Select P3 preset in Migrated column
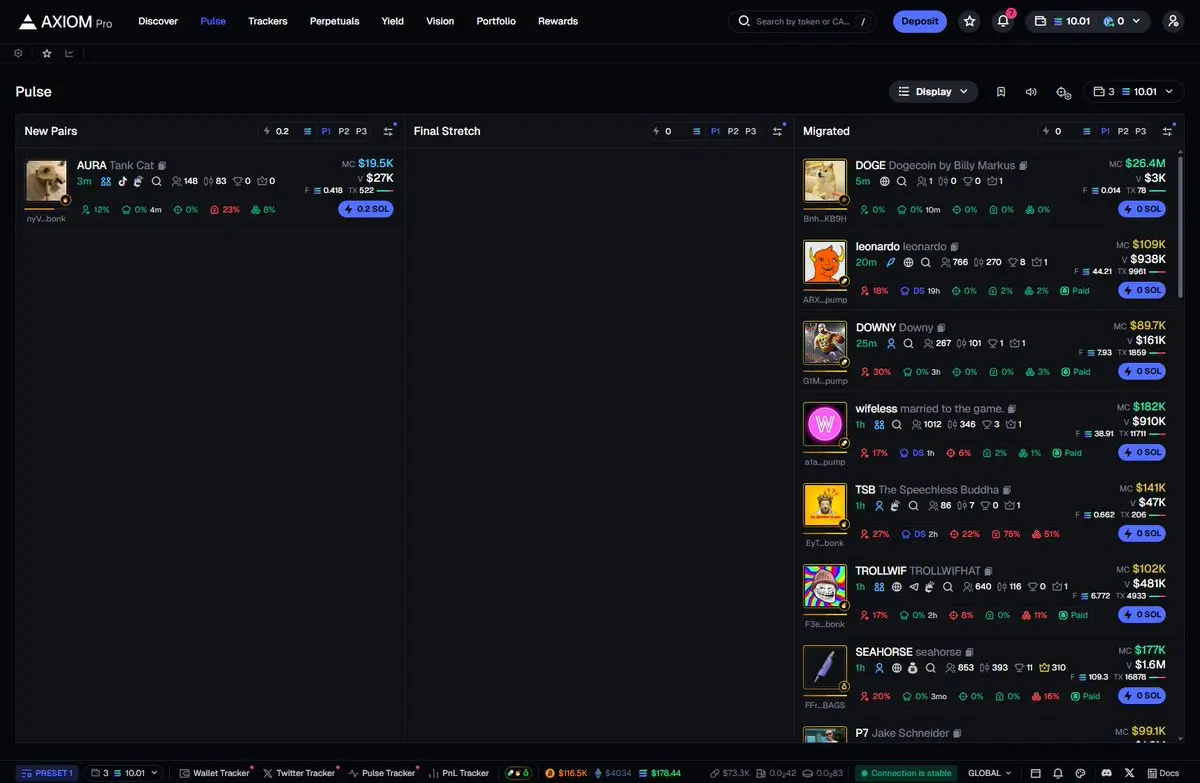1200x783 pixels. click(x=1140, y=131)
